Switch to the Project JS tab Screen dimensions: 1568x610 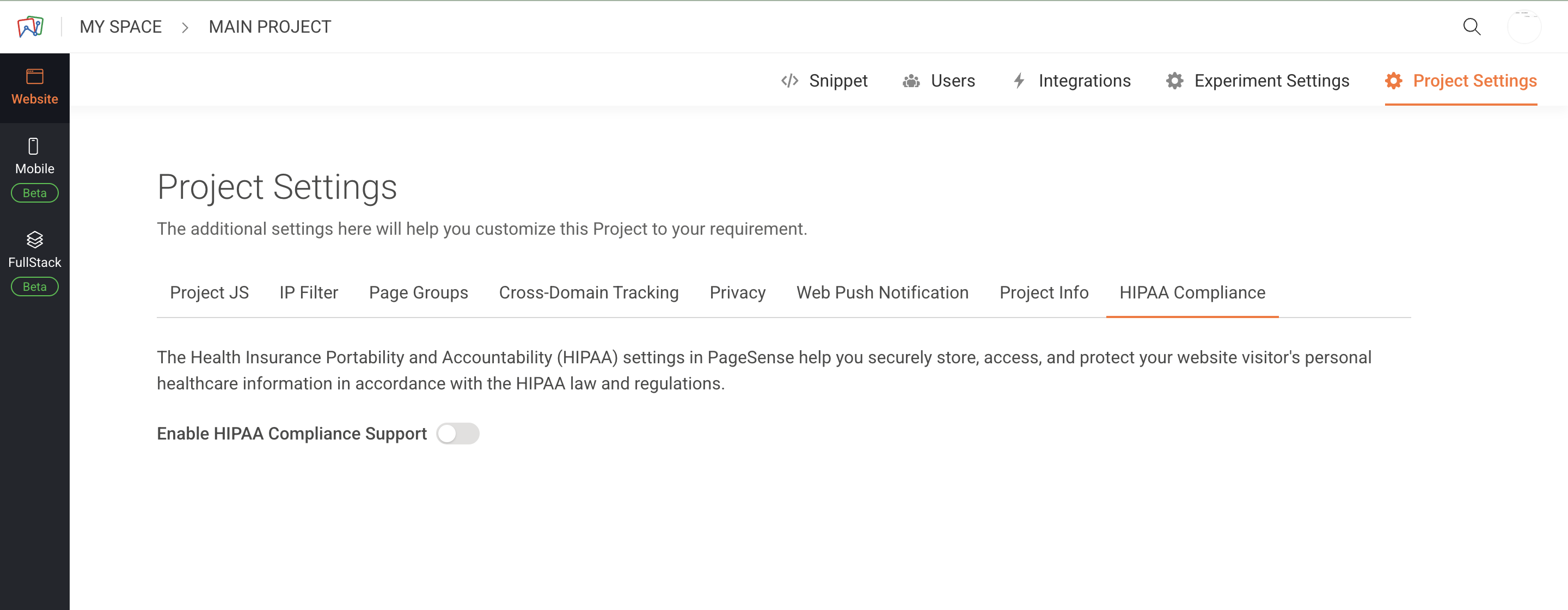209,293
